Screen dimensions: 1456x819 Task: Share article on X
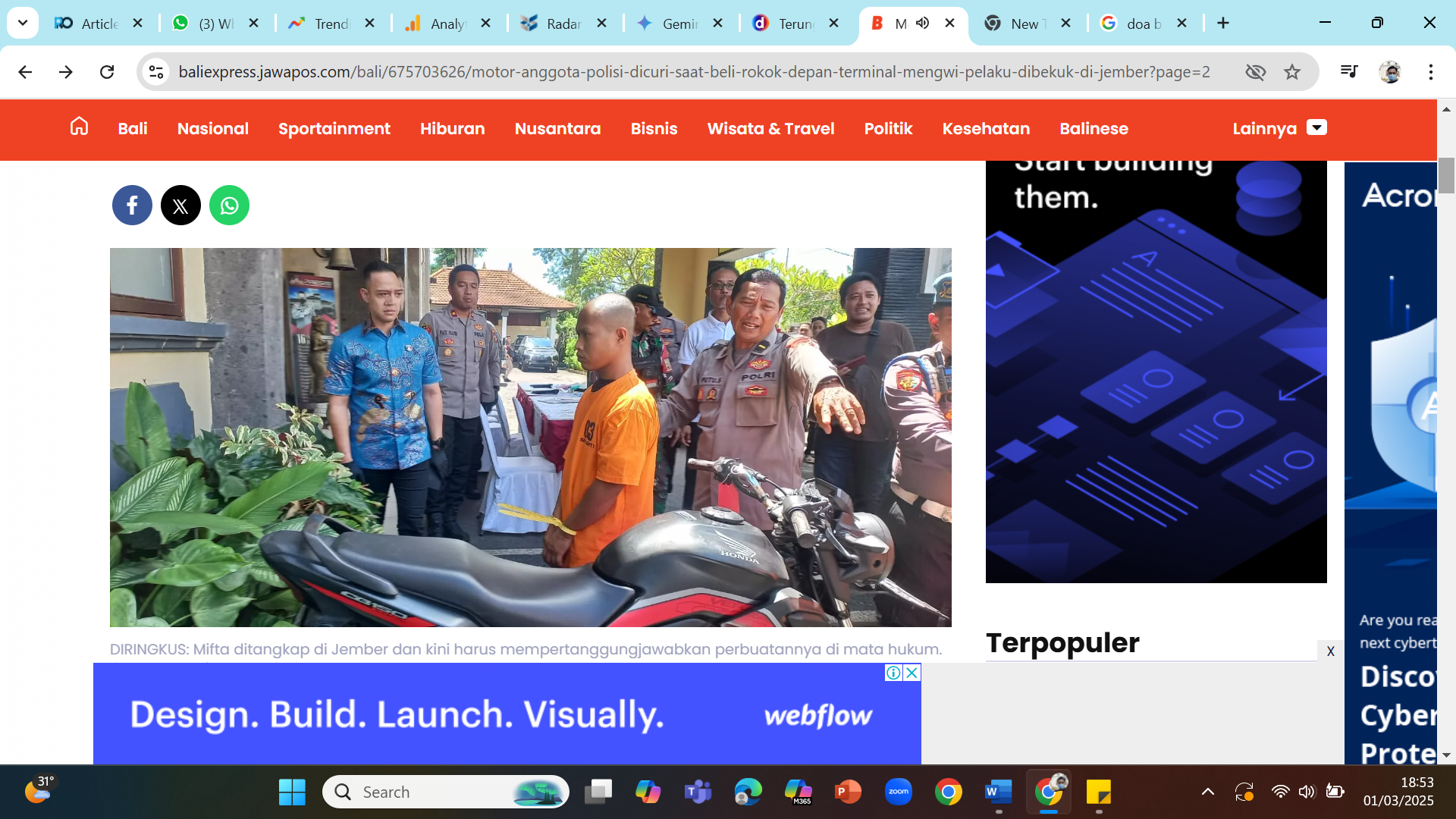point(180,206)
